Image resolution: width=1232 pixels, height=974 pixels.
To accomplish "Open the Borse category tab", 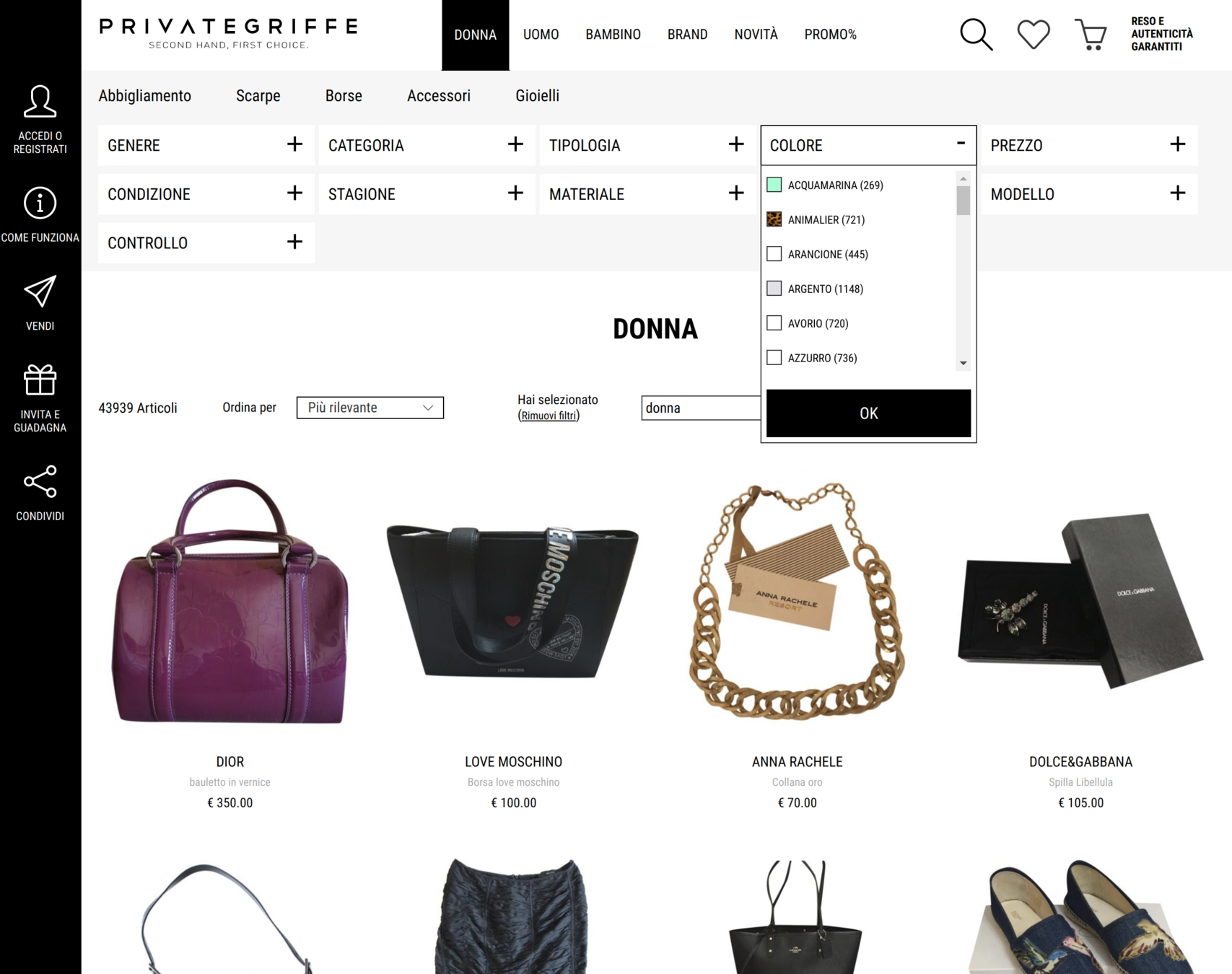I will (344, 96).
